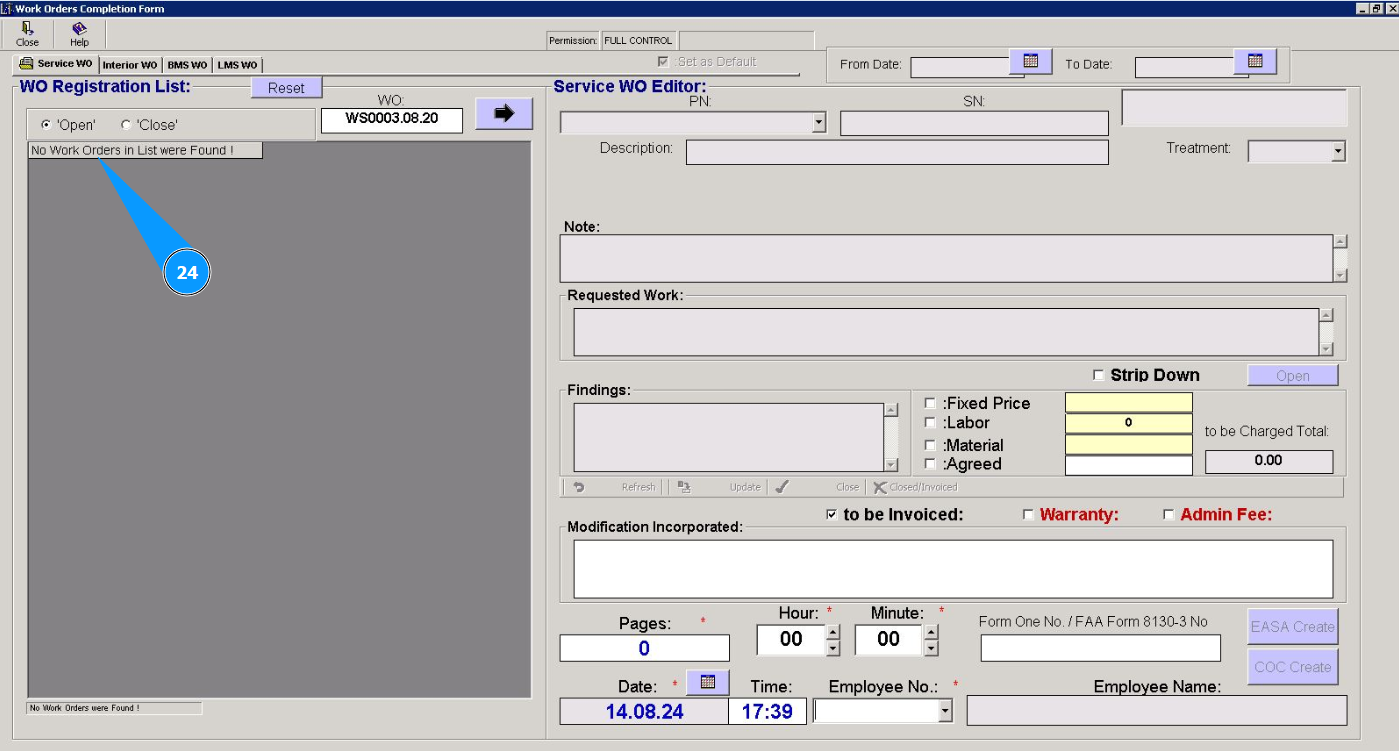
Task: Click the Close door icon in toolbar
Action: [x=27, y=30]
